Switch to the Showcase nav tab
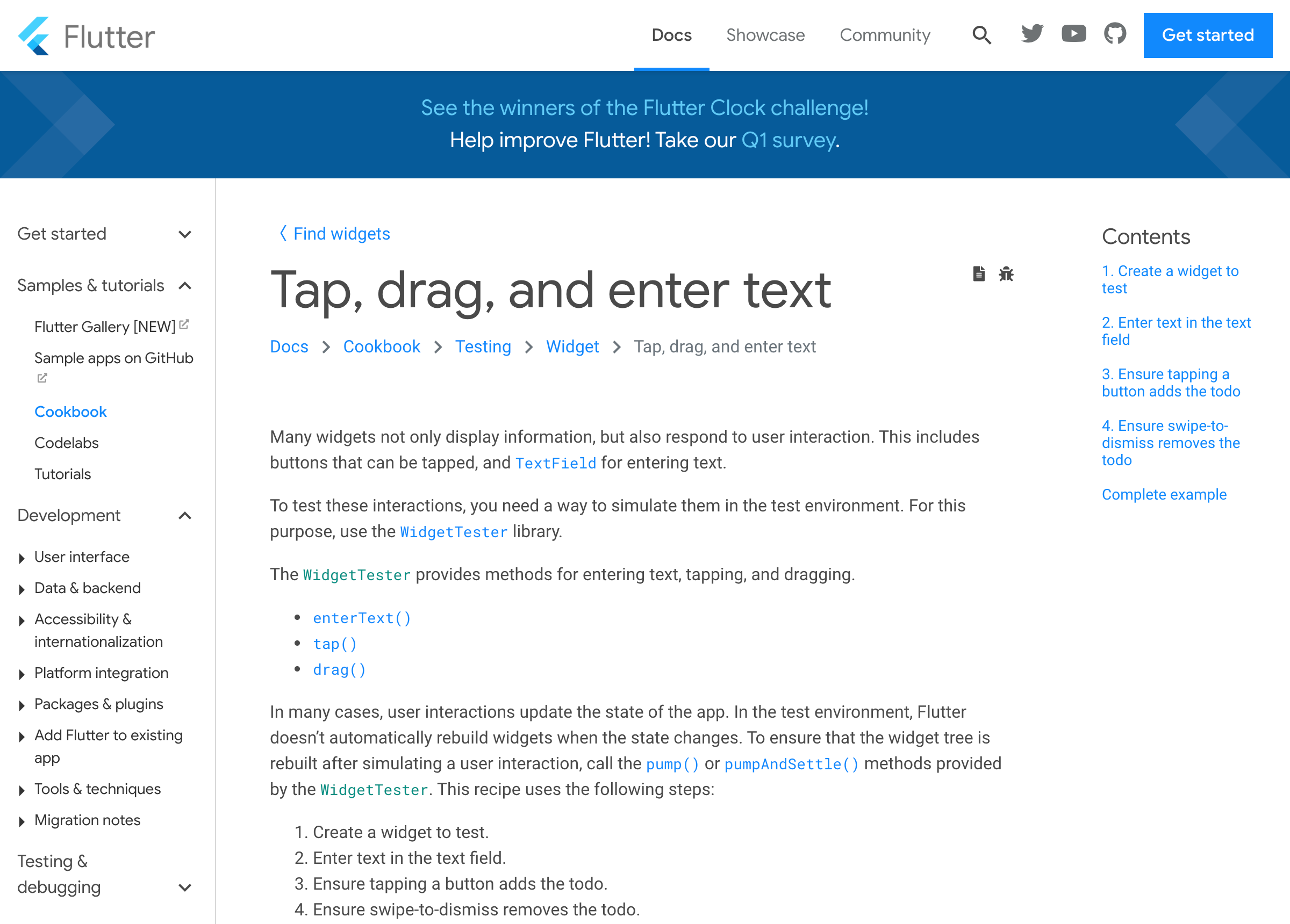The image size is (1290, 924). [x=765, y=35]
